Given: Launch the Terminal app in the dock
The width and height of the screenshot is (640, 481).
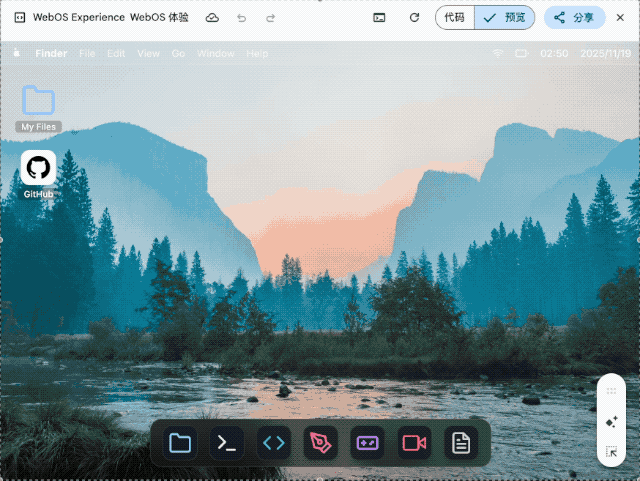Looking at the screenshot, I should tap(227, 442).
